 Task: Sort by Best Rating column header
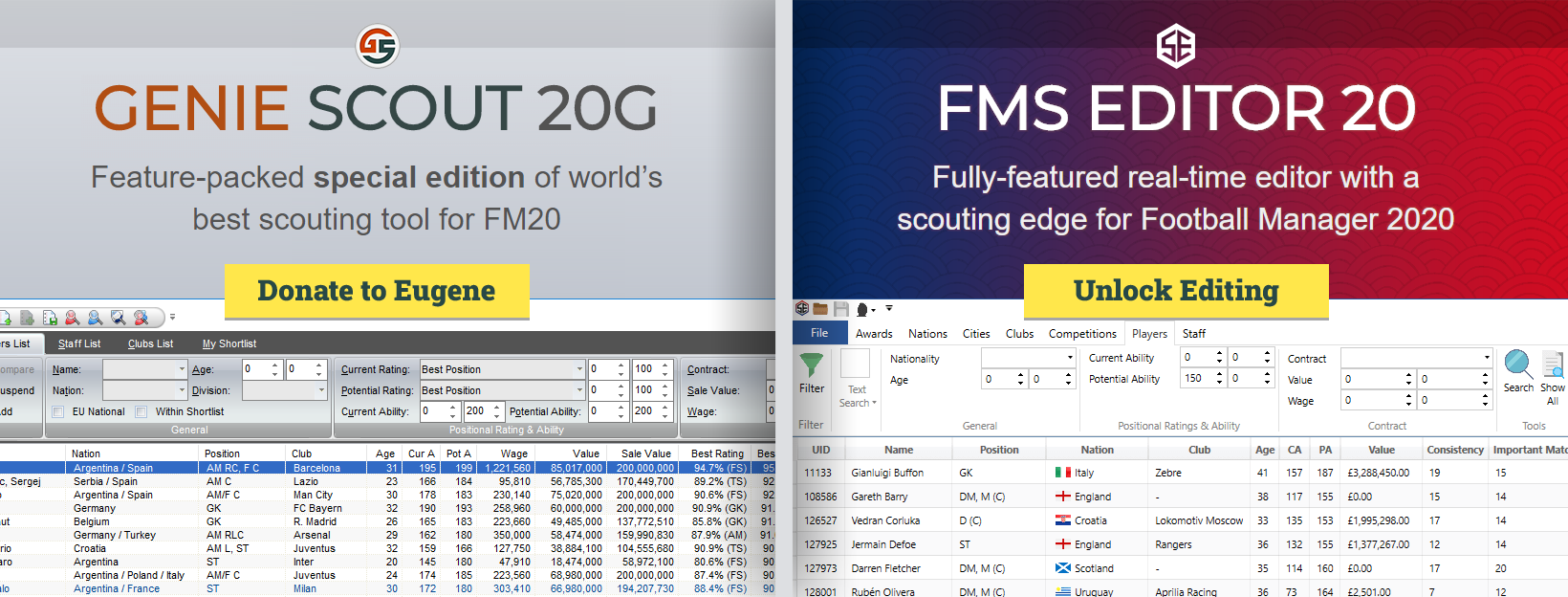click(717, 453)
